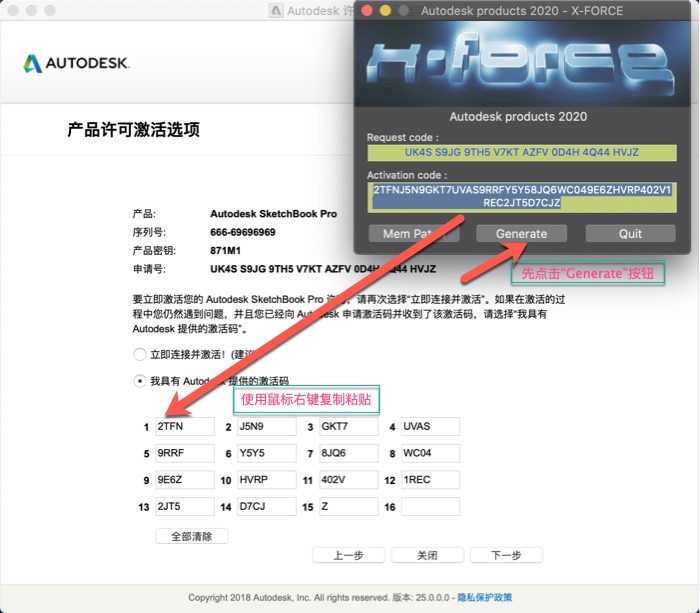The height and width of the screenshot is (613, 700).
Task: Click the Activation code field in X-FORCE
Action: click(522, 196)
